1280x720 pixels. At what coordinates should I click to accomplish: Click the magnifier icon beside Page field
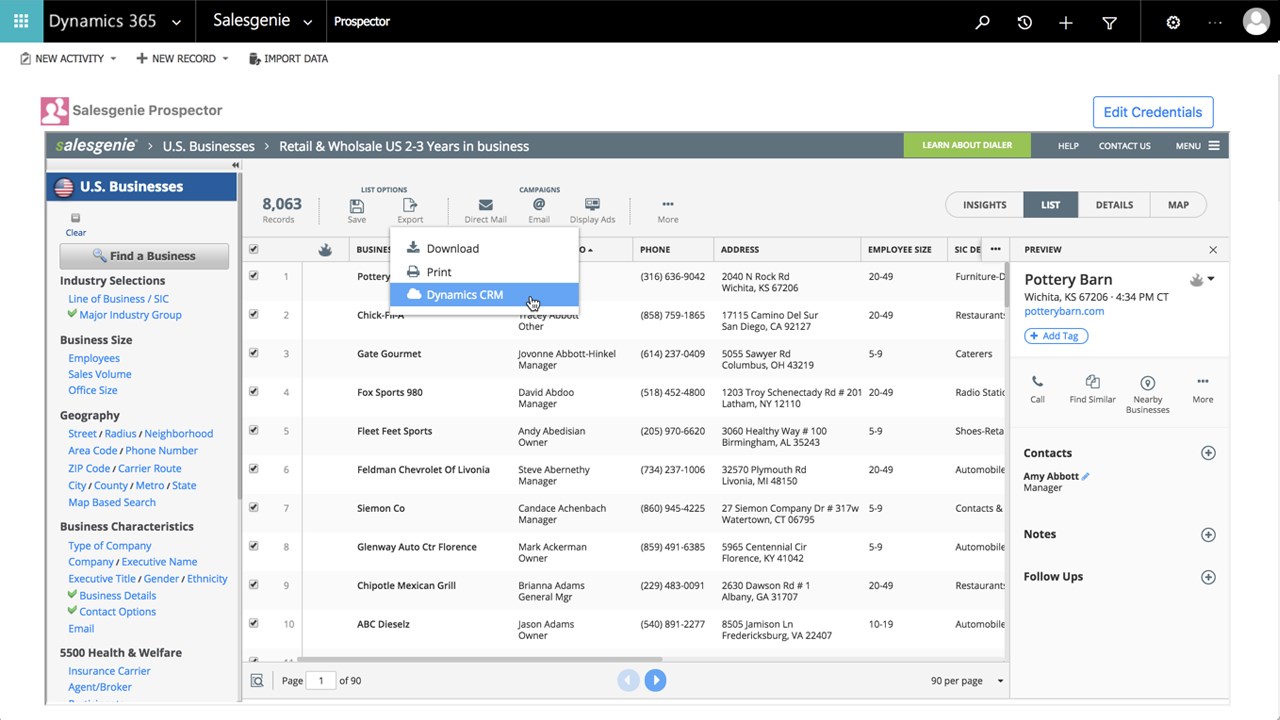click(x=257, y=681)
